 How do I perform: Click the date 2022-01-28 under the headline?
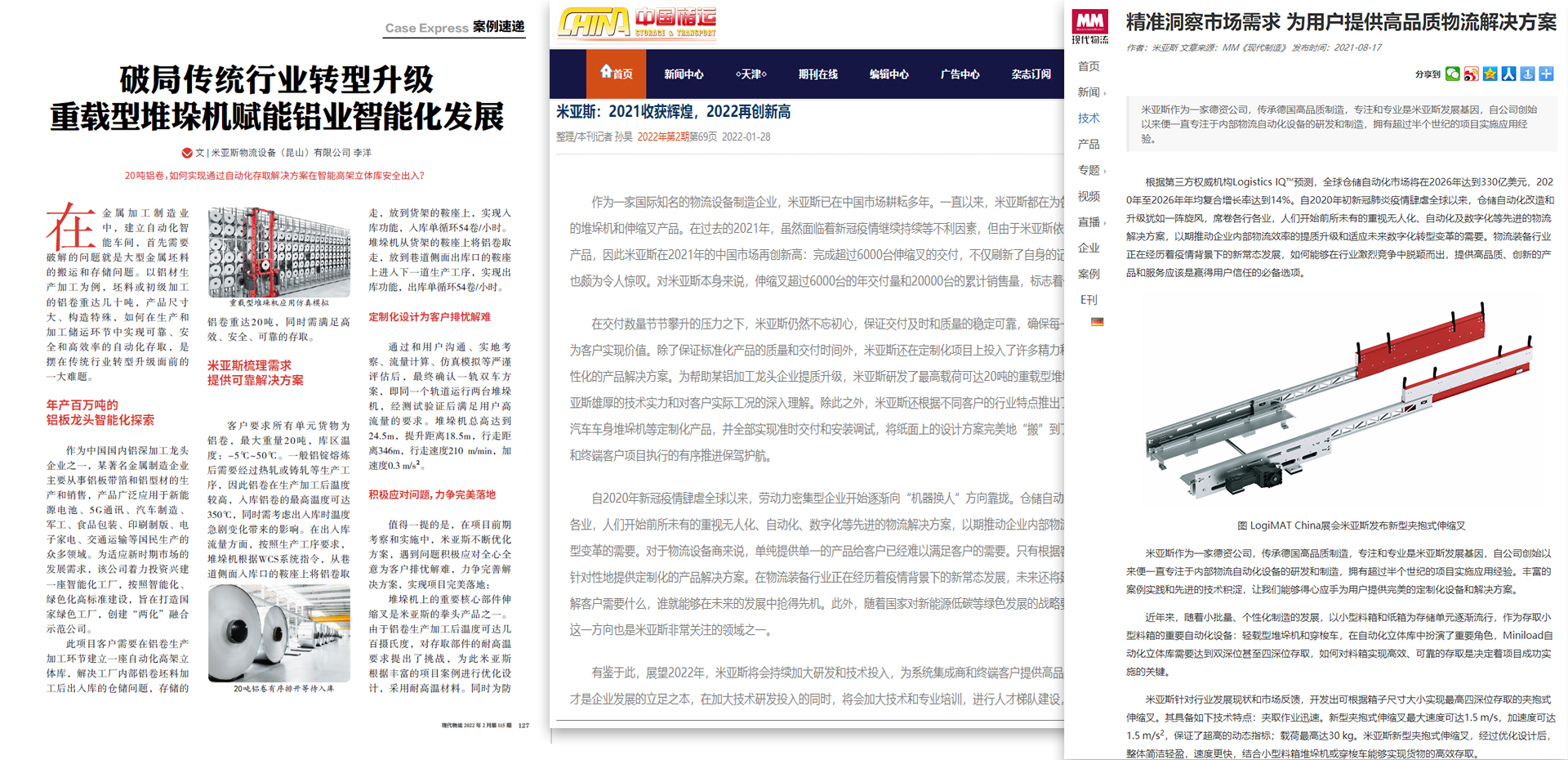pos(746,136)
